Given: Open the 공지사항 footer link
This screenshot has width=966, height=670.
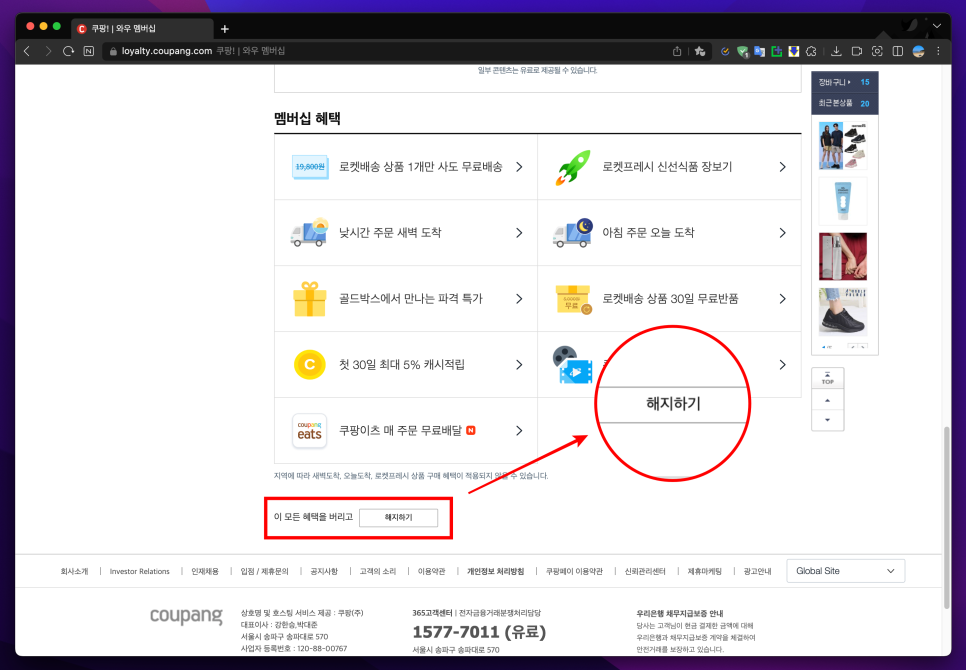Looking at the screenshot, I should pos(324,571).
